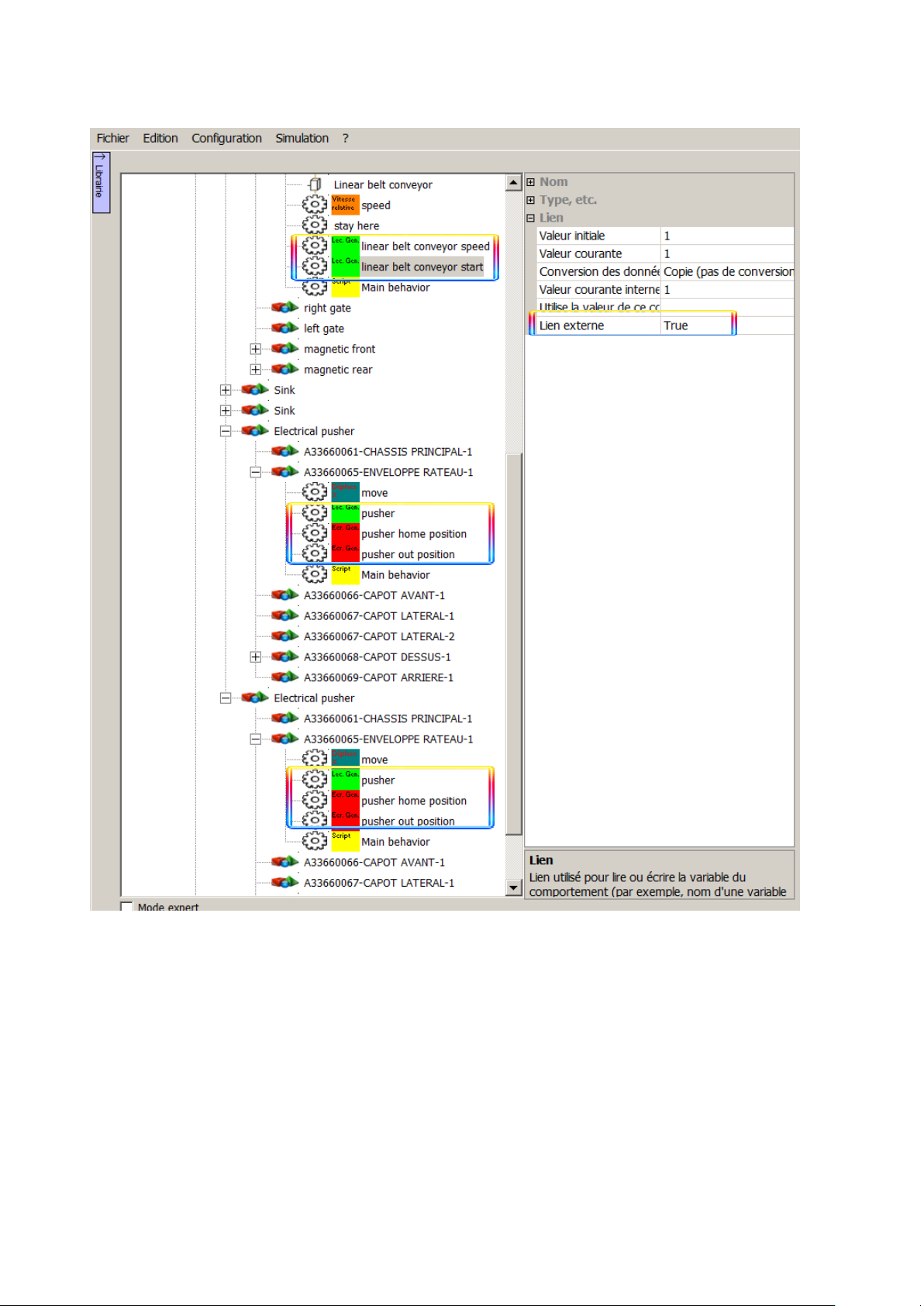Open the ? help menu
Viewport: 924px width, 1306px height.
tap(346, 138)
